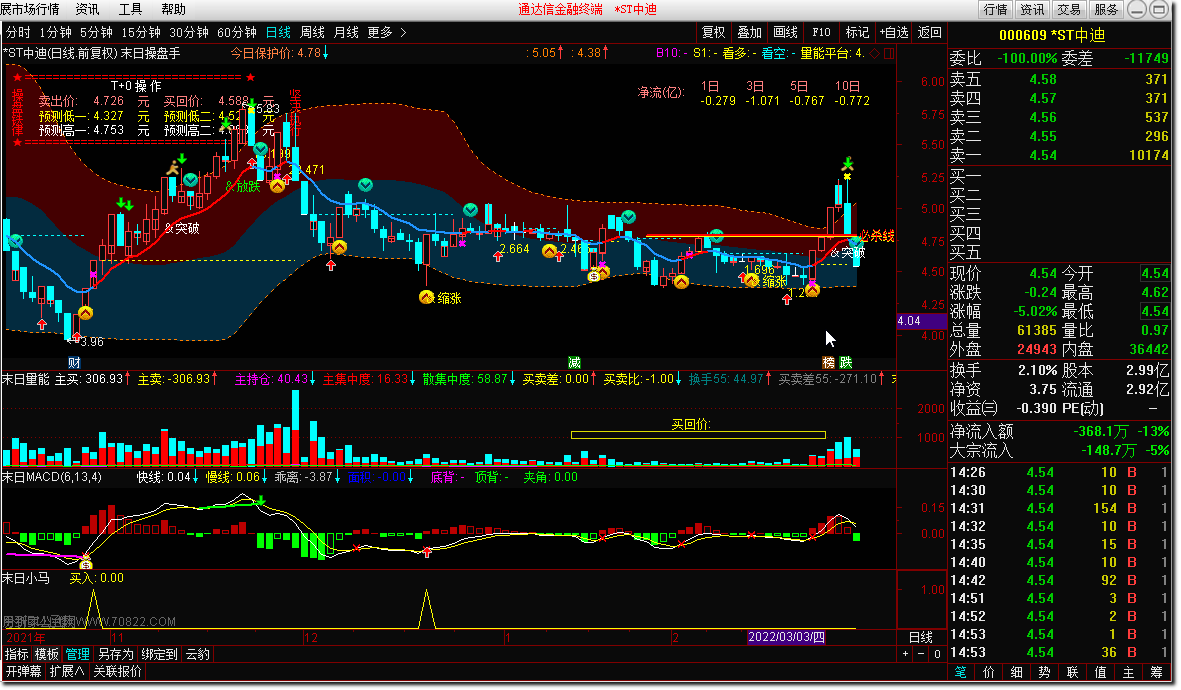Zoom in chart with + button
The image size is (1181, 690).
click(906, 654)
